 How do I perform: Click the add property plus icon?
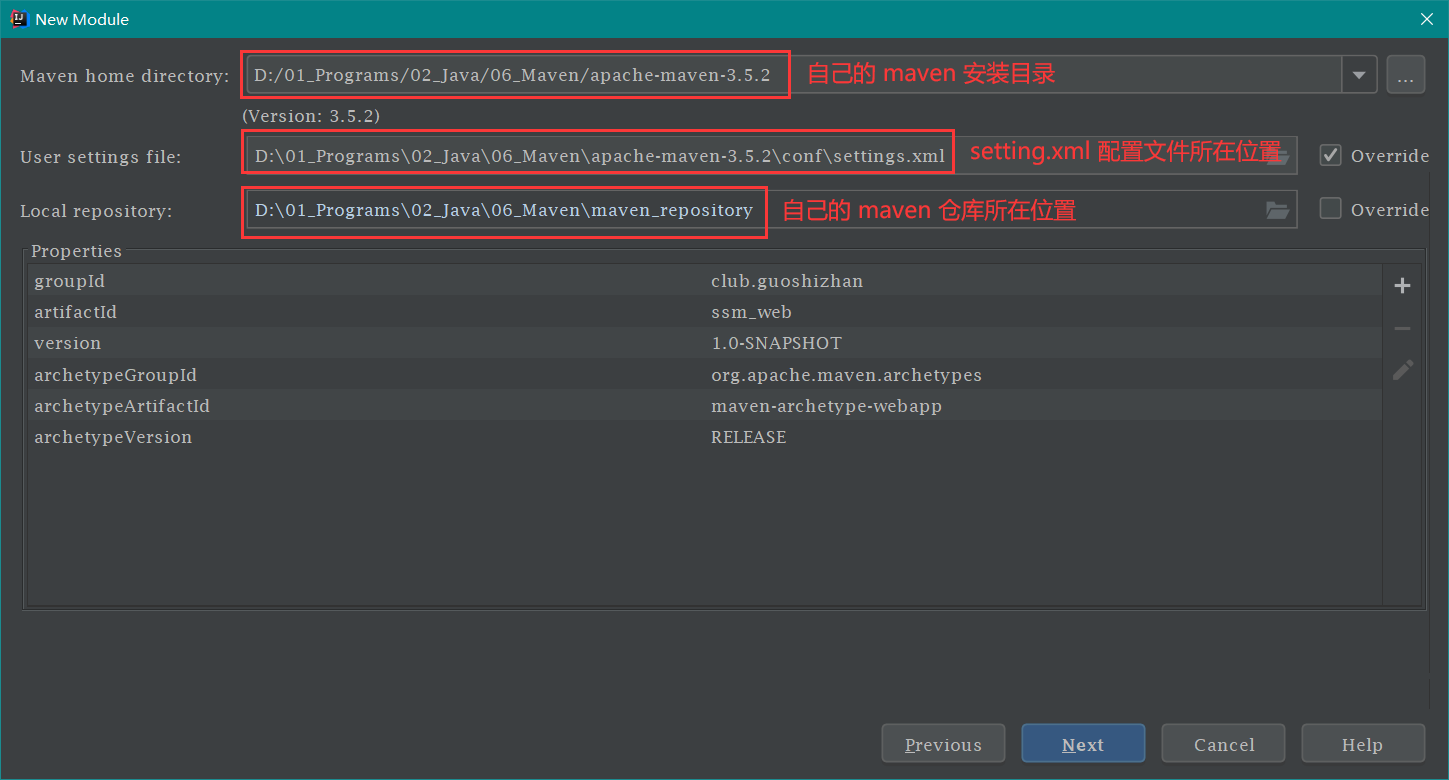tap(1402, 286)
